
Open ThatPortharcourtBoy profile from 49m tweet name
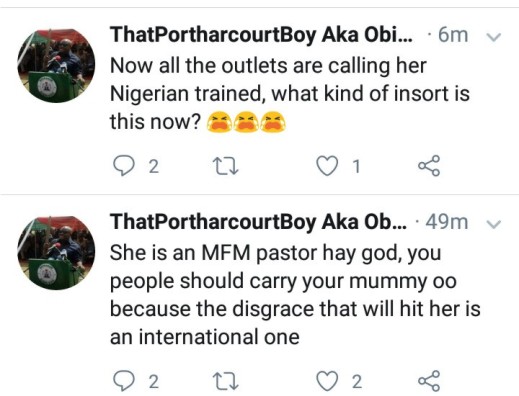tap(258, 222)
